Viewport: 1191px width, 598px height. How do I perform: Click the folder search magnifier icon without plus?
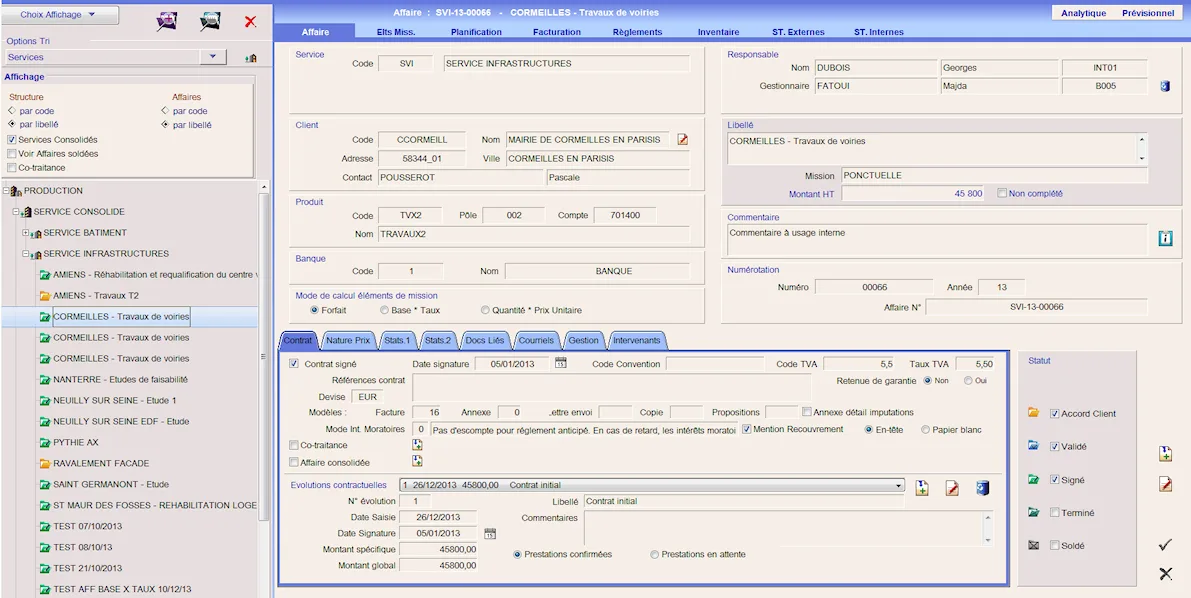[x=210, y=21]
